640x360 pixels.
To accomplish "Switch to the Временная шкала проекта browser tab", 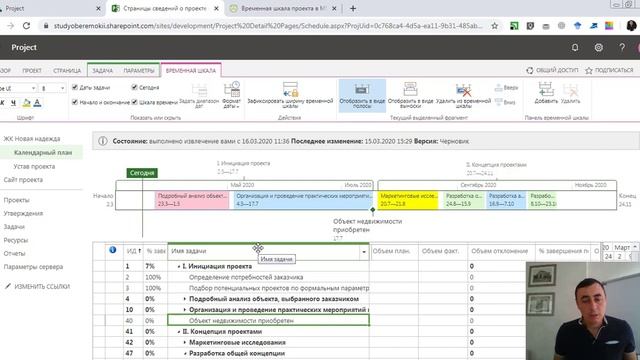I will pyautogui.click(x=283, y=9).
